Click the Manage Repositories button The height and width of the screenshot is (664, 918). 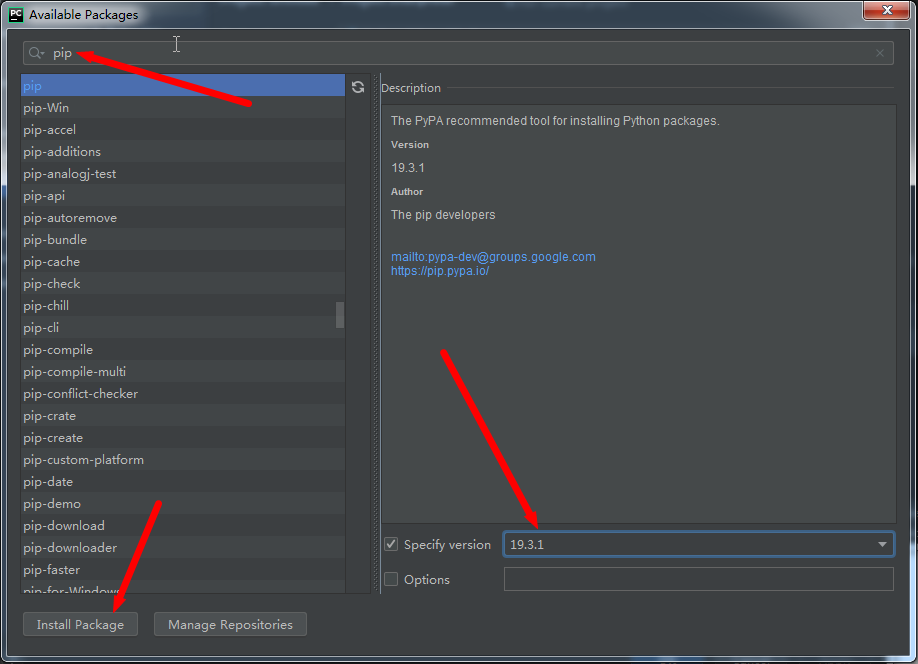(230, 624)
